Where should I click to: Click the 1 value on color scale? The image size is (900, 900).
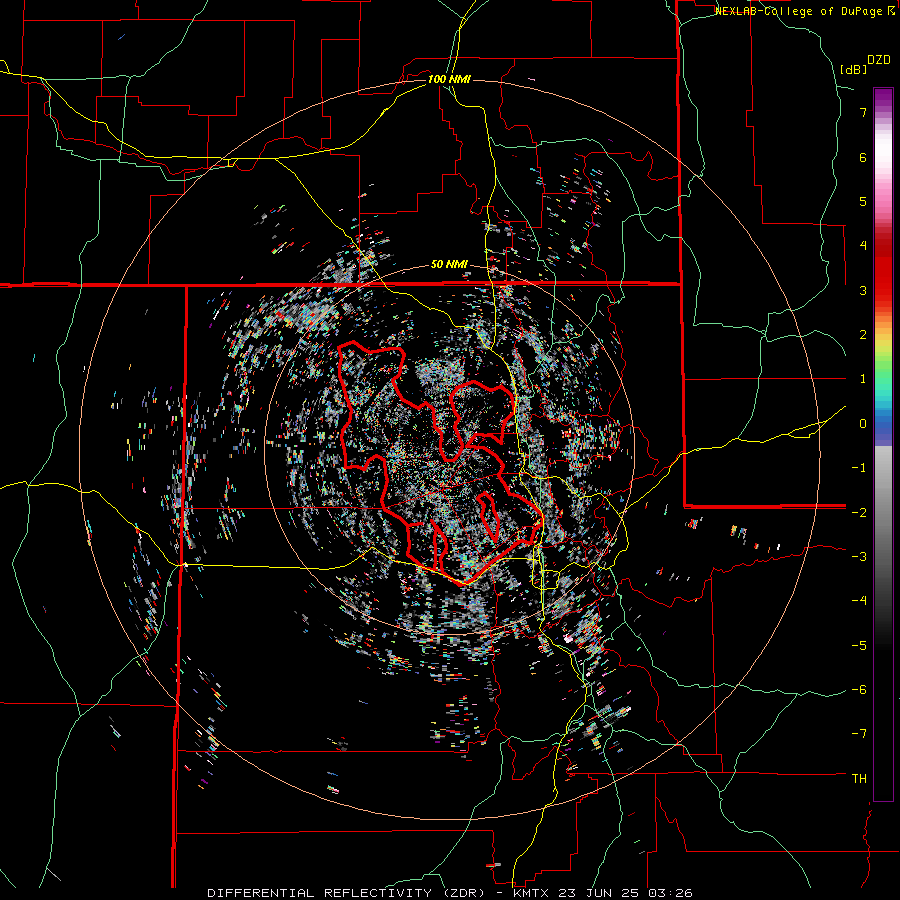(863, 379)
